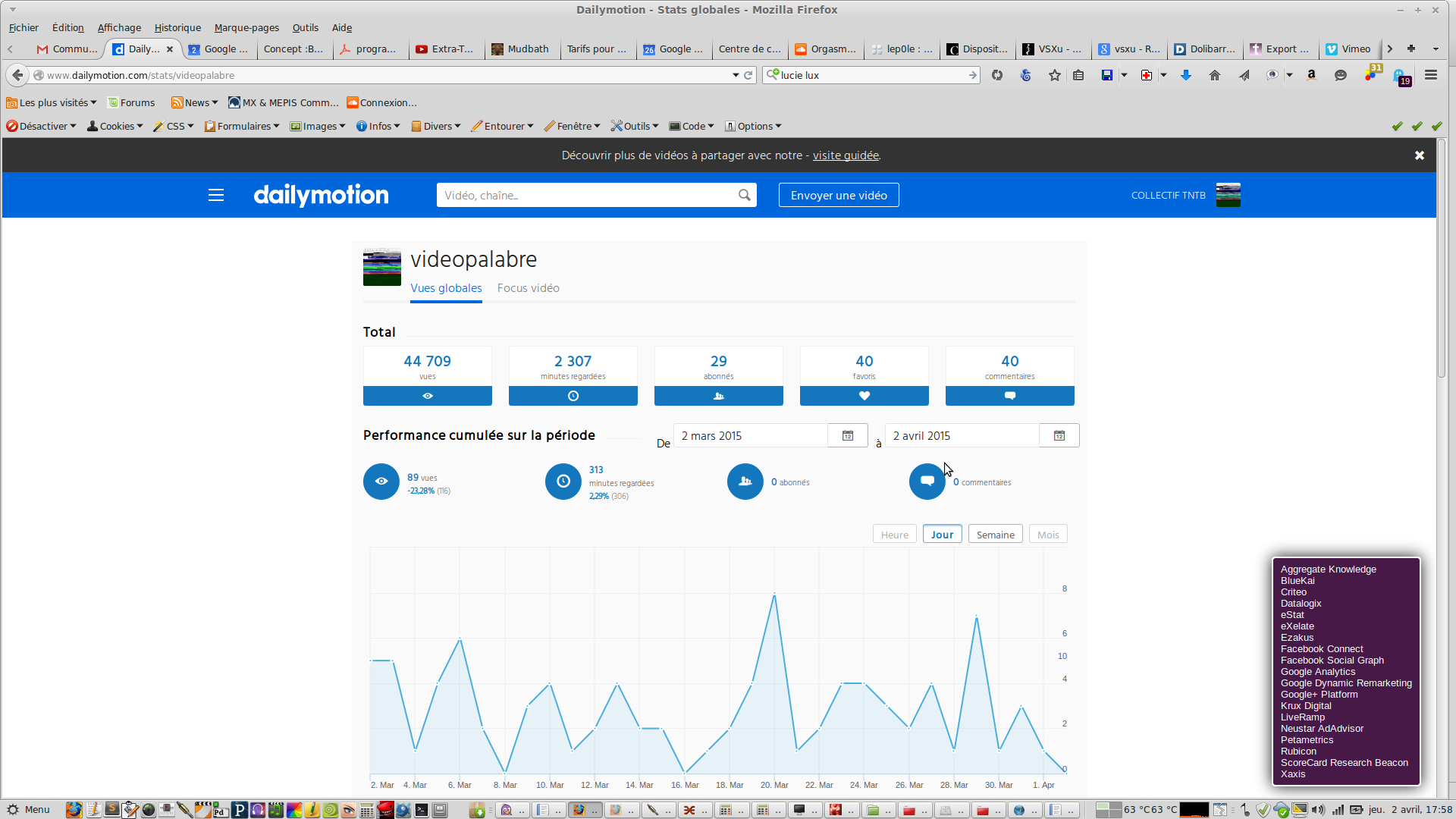
Task: Switch to the Focus vidéo tab
Action: click(x=528, y=288)
